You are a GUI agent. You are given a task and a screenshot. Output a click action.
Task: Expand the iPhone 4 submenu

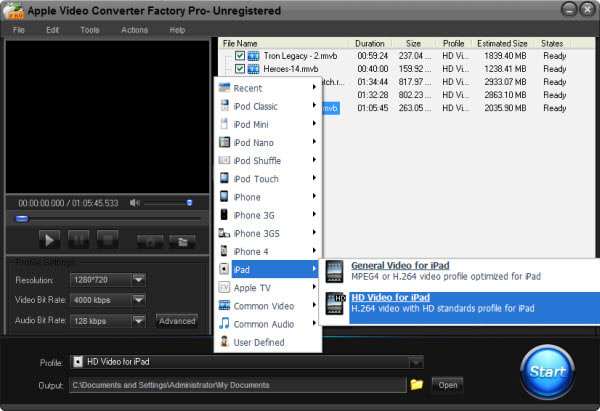(x=314, y=251)
